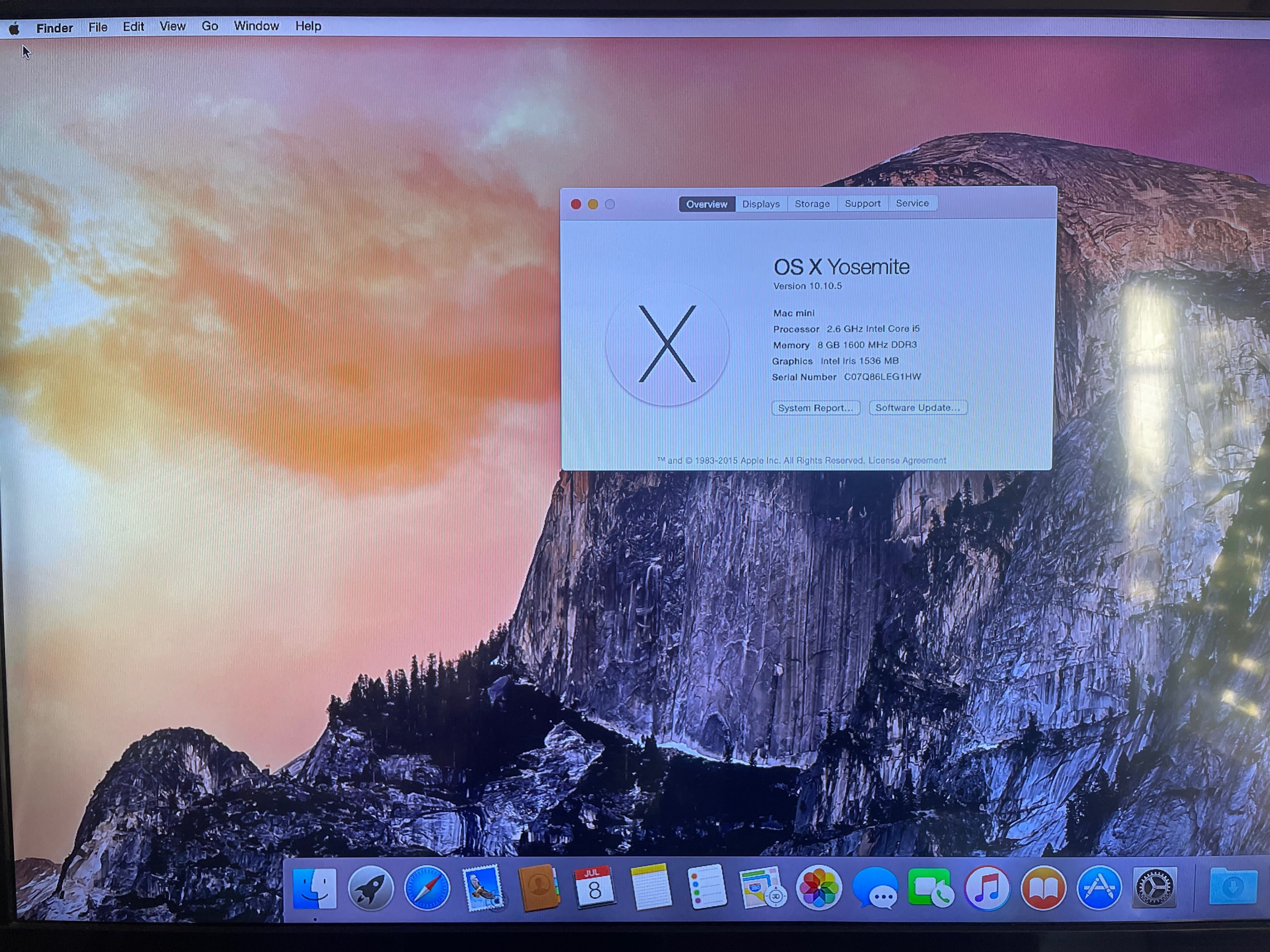Viewport: 1270px width, 952px height.
Task: Switch to the Service tab
Action: click(912, 203)
